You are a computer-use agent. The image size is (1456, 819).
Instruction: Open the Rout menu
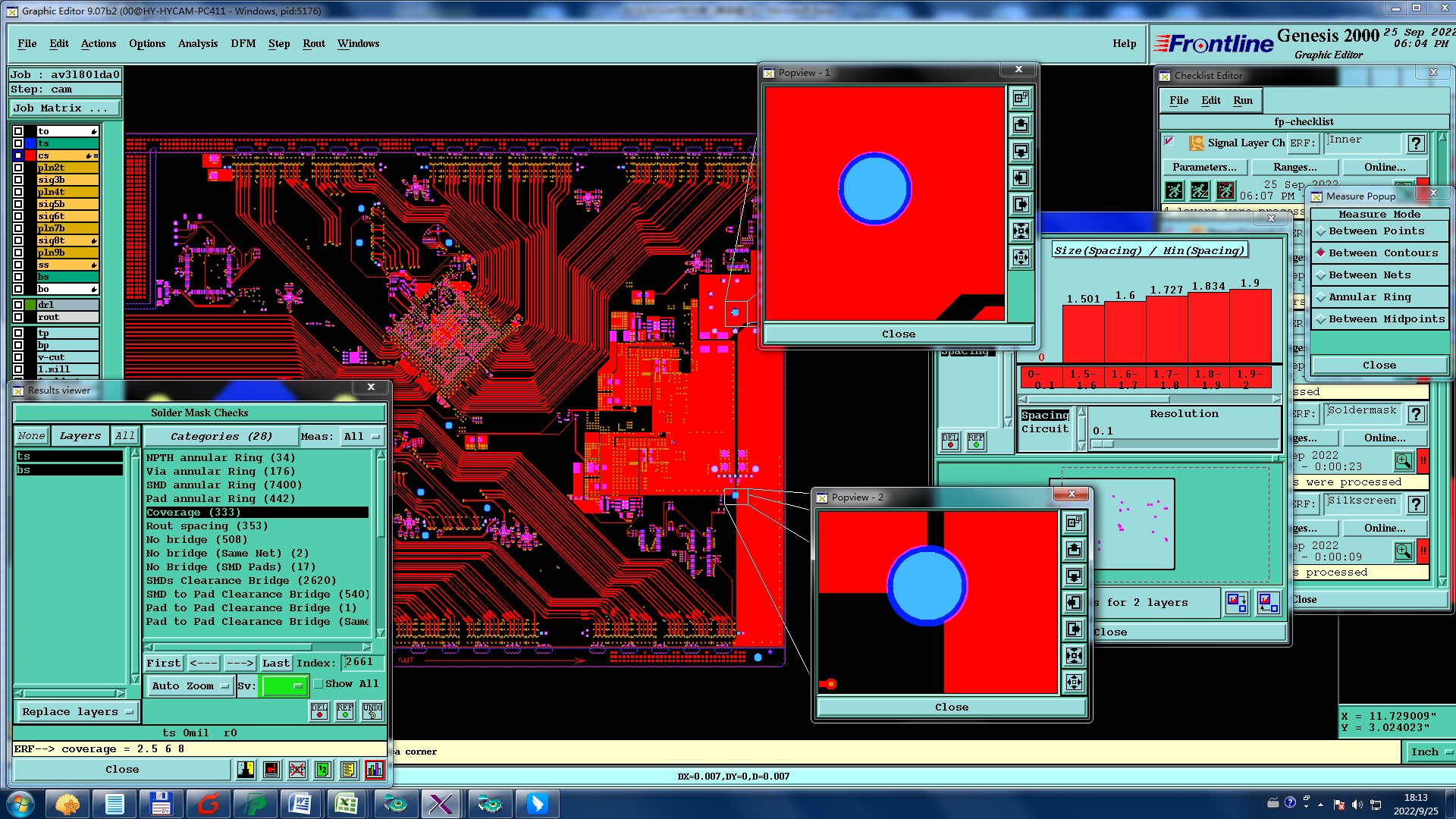314,44
